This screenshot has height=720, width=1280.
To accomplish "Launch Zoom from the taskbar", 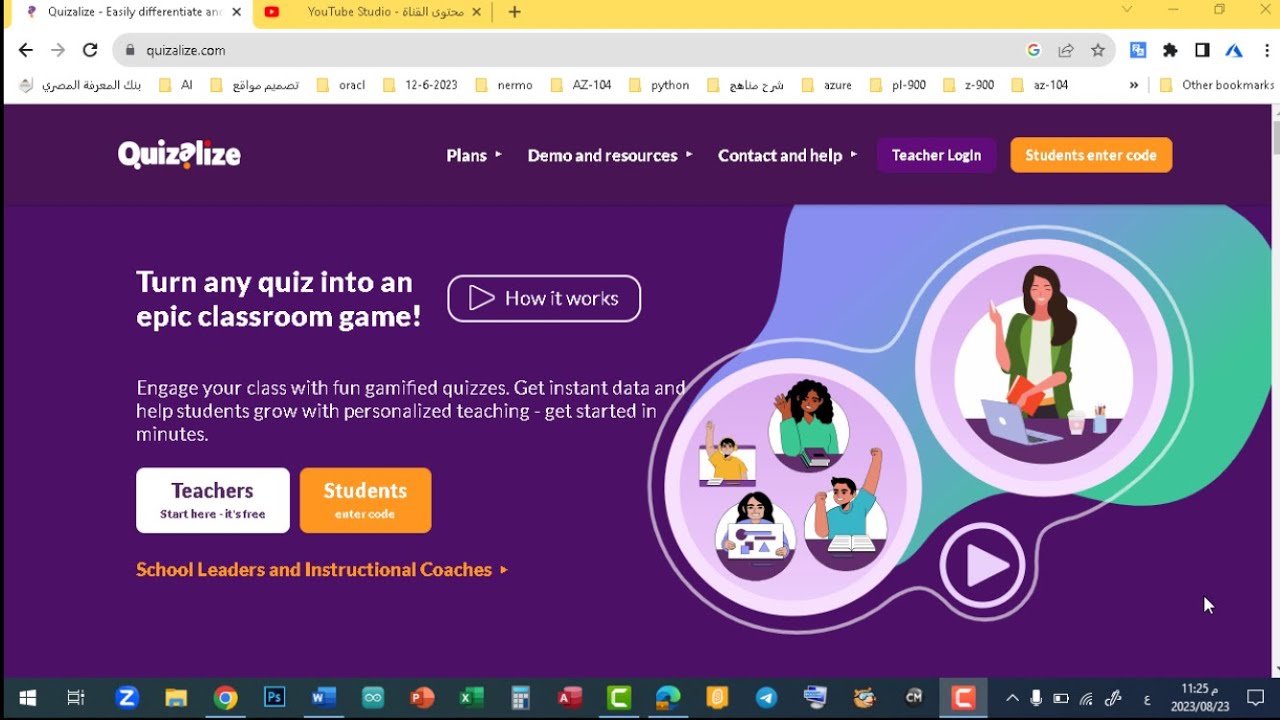I will (x=127, y=698).
